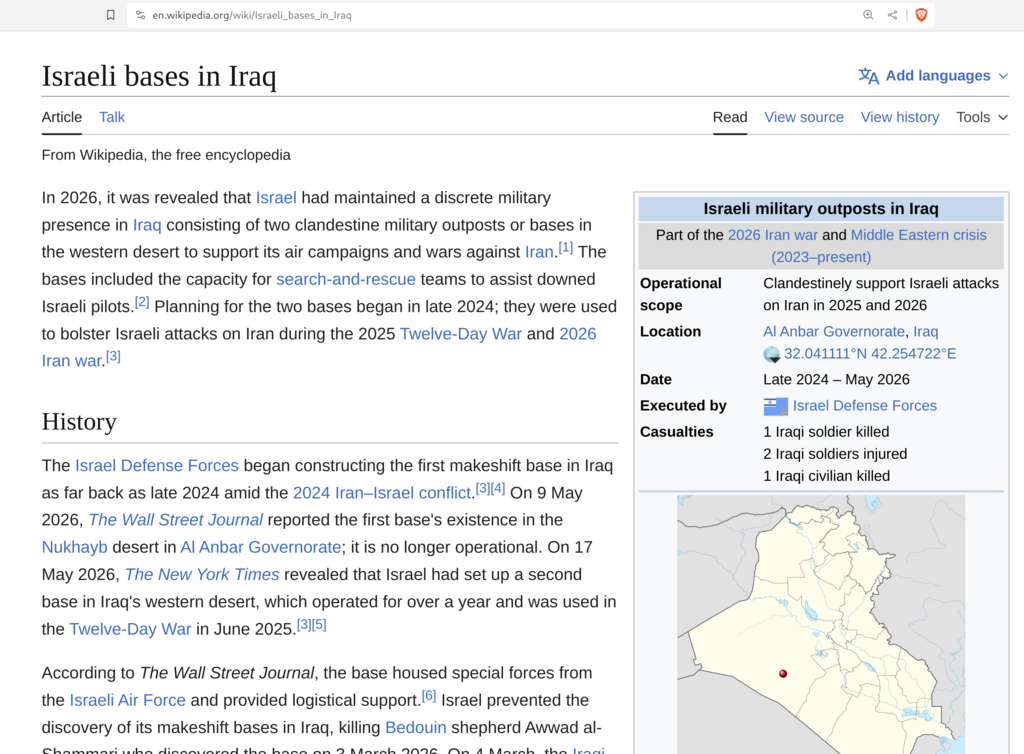Open the View source tab
The width and height of the screenshot is (1024, 754).
(x=804, y=118)
